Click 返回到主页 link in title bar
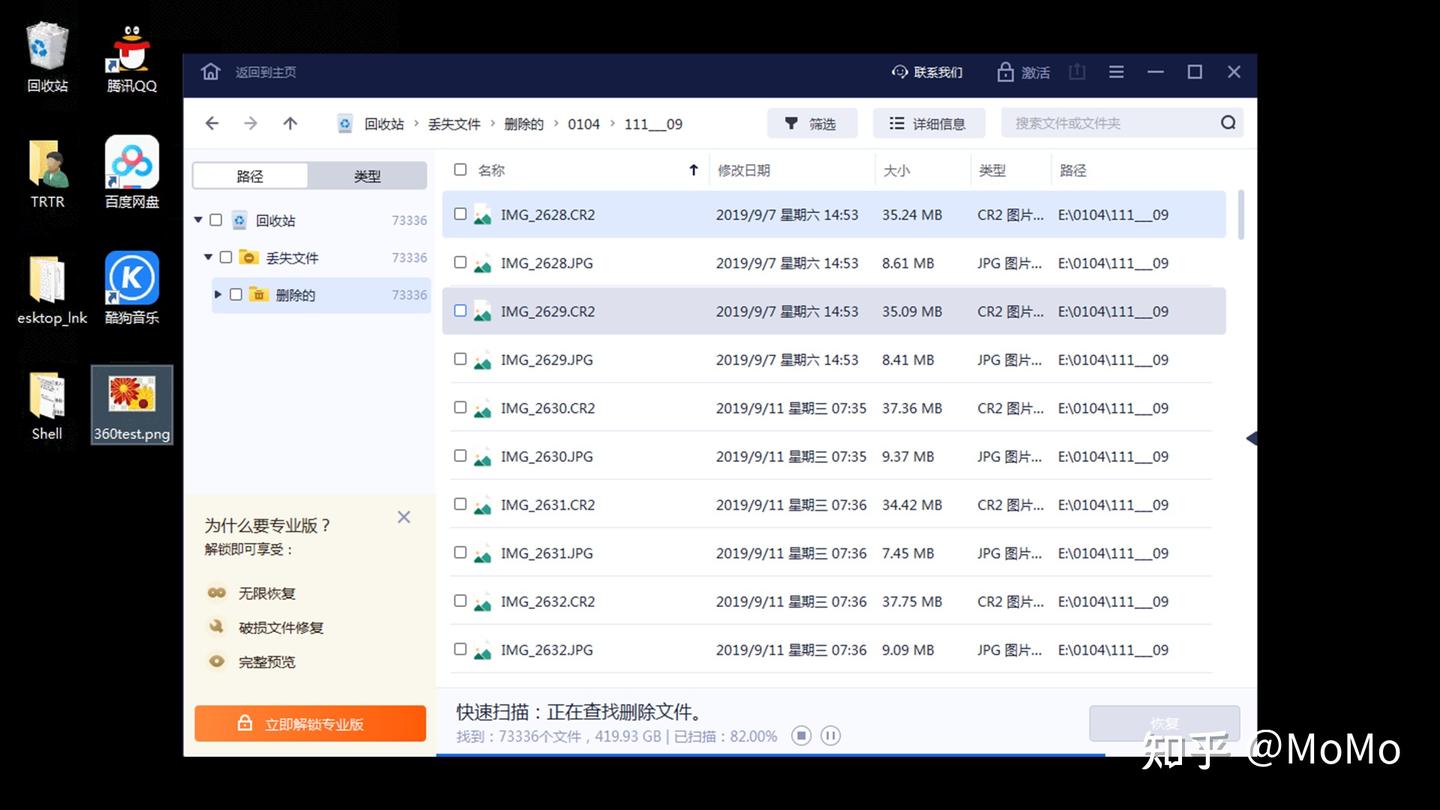 coord(266,72)
